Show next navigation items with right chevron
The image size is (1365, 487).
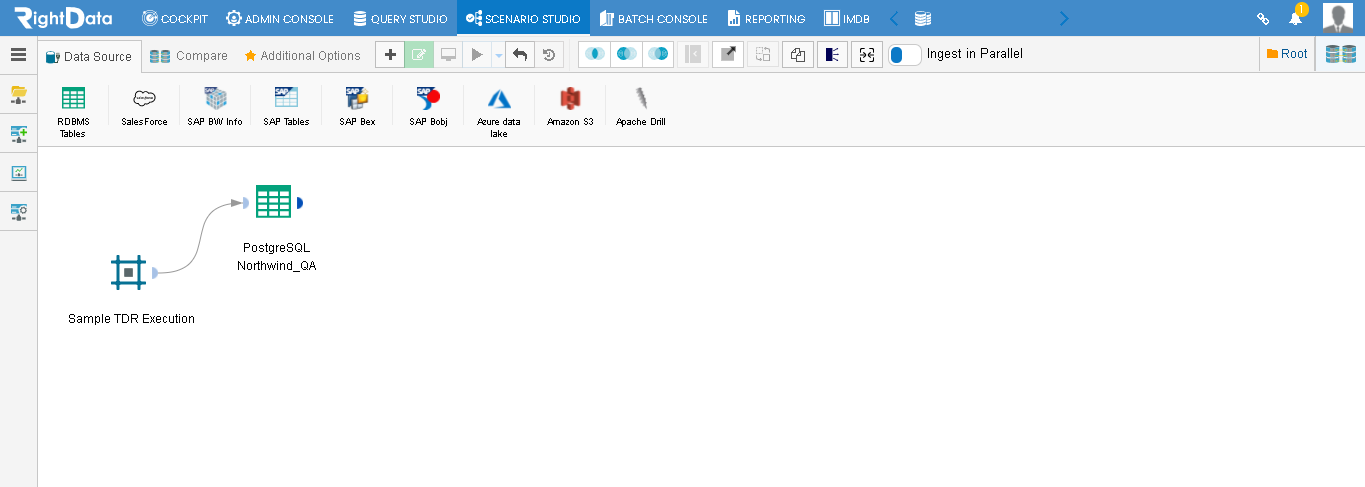1063,18
